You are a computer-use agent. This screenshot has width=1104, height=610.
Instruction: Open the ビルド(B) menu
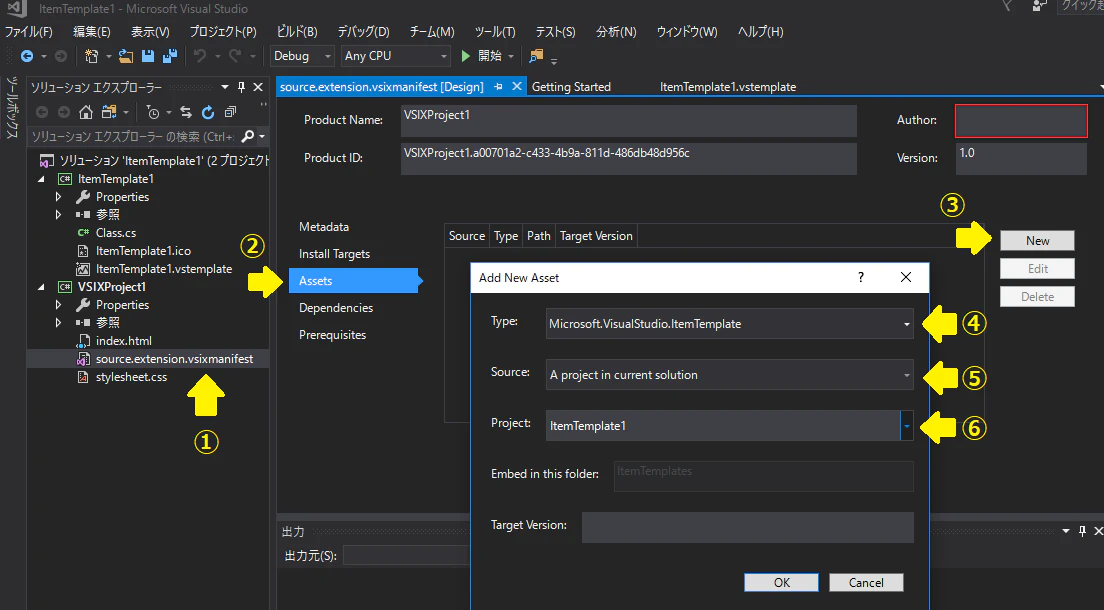pyautogui.click(x=297, y=32)
